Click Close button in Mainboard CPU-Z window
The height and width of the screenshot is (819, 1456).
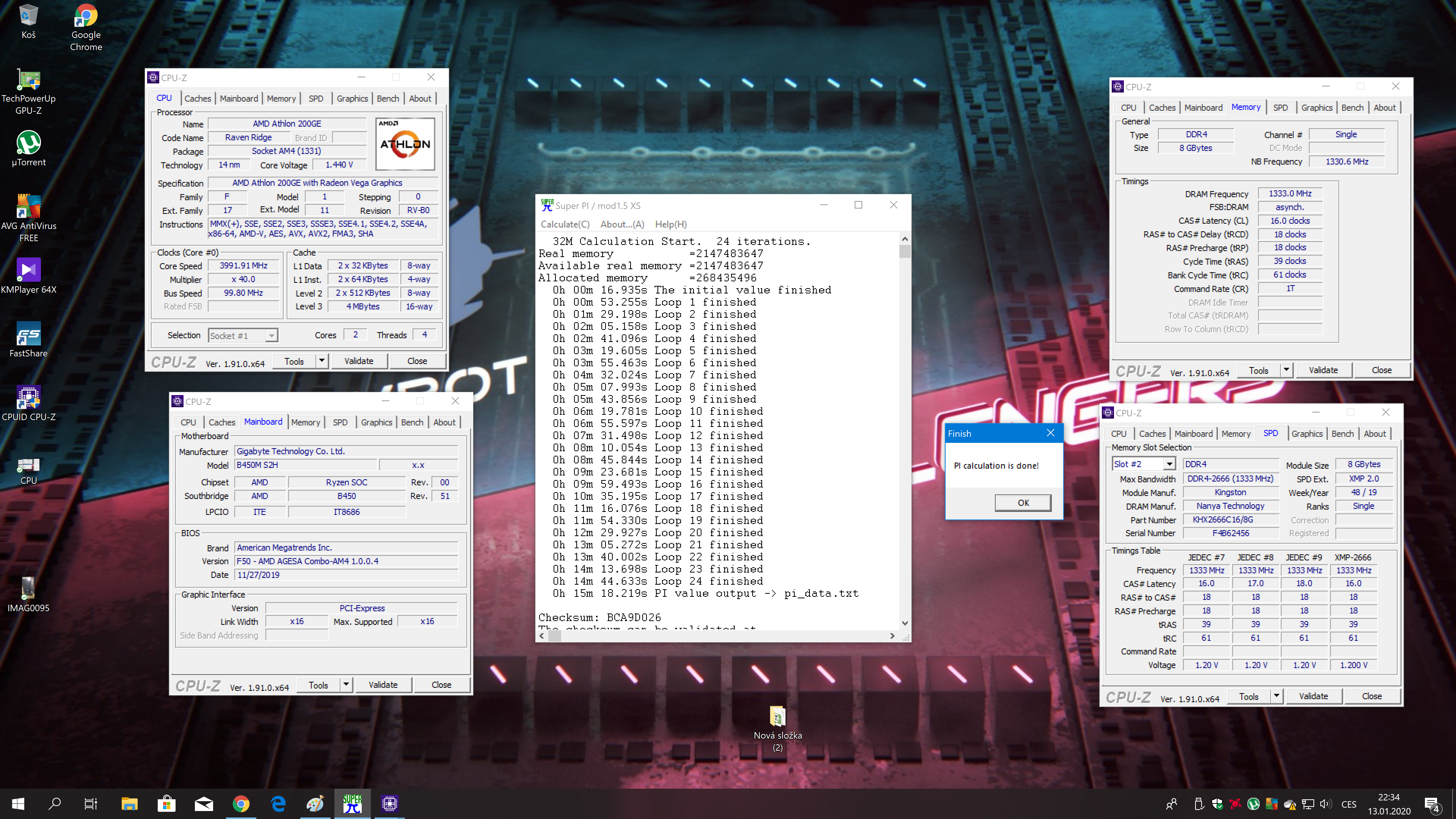pyautogui.click(x=441, y=684)
